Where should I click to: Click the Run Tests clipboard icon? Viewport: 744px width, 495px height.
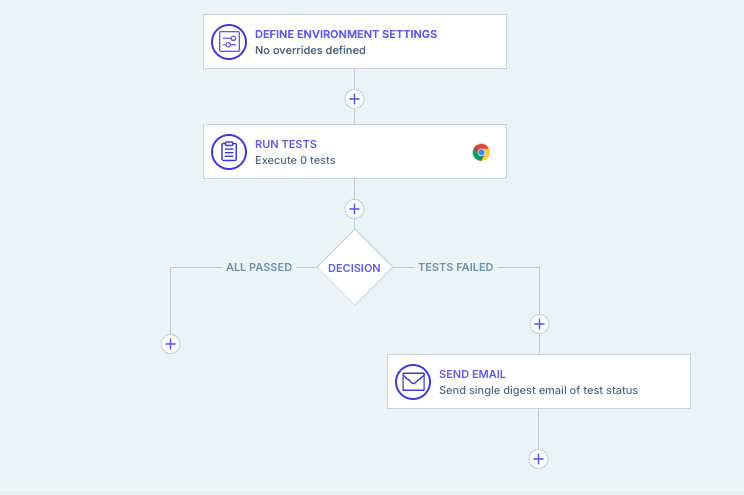[x=229, y=152]
